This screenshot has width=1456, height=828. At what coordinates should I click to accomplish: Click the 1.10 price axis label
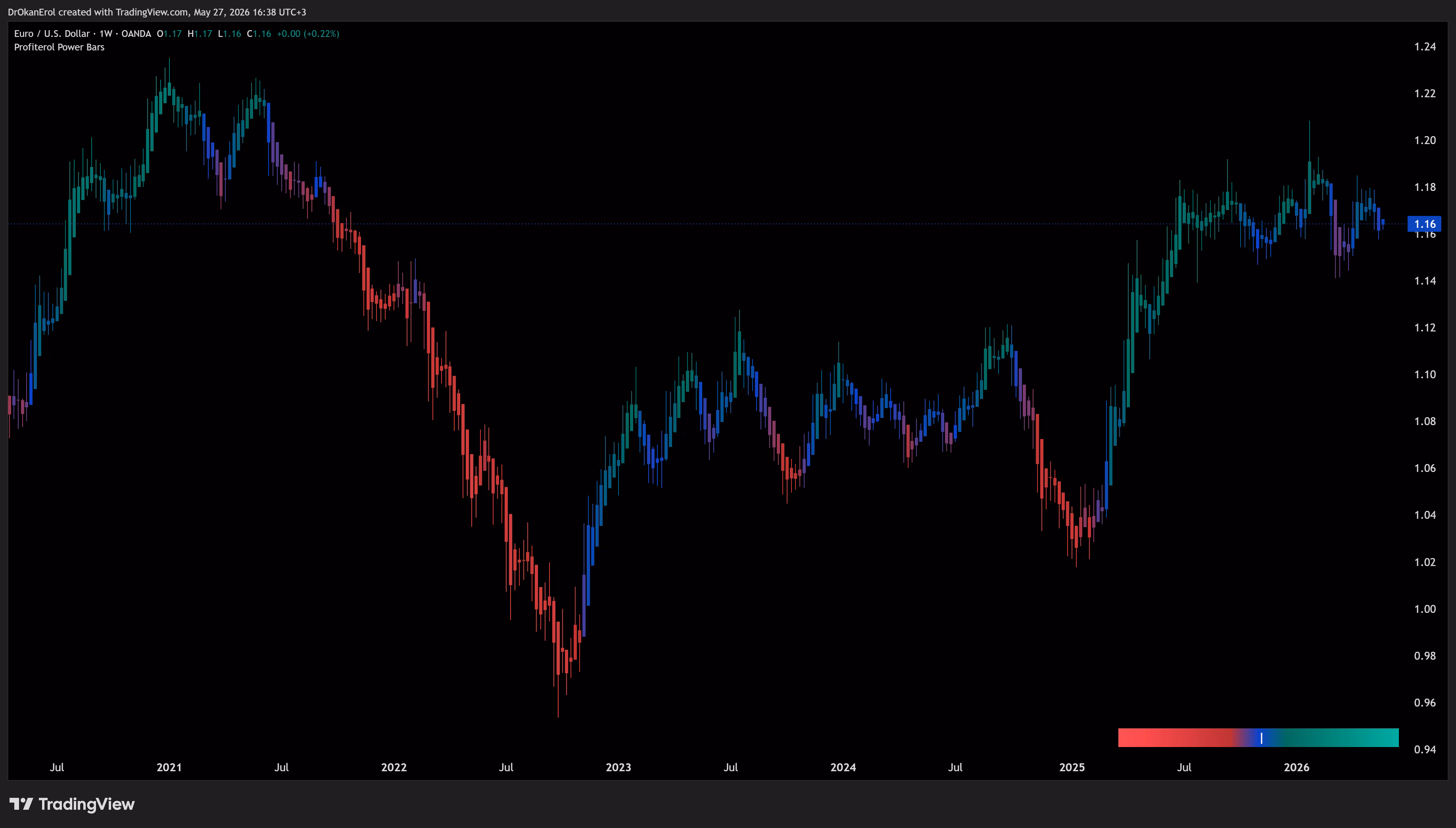(x=1425, y=375)
